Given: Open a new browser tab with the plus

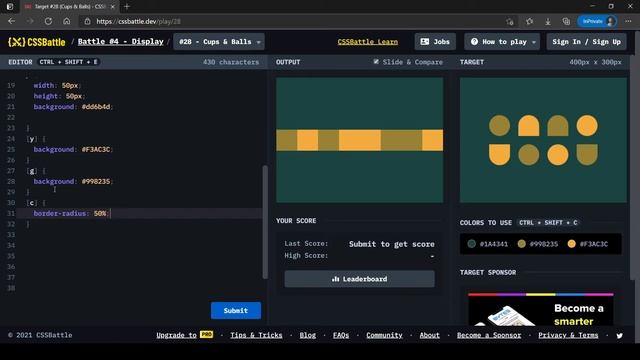Looking at the screenshot, I should 127,7.
